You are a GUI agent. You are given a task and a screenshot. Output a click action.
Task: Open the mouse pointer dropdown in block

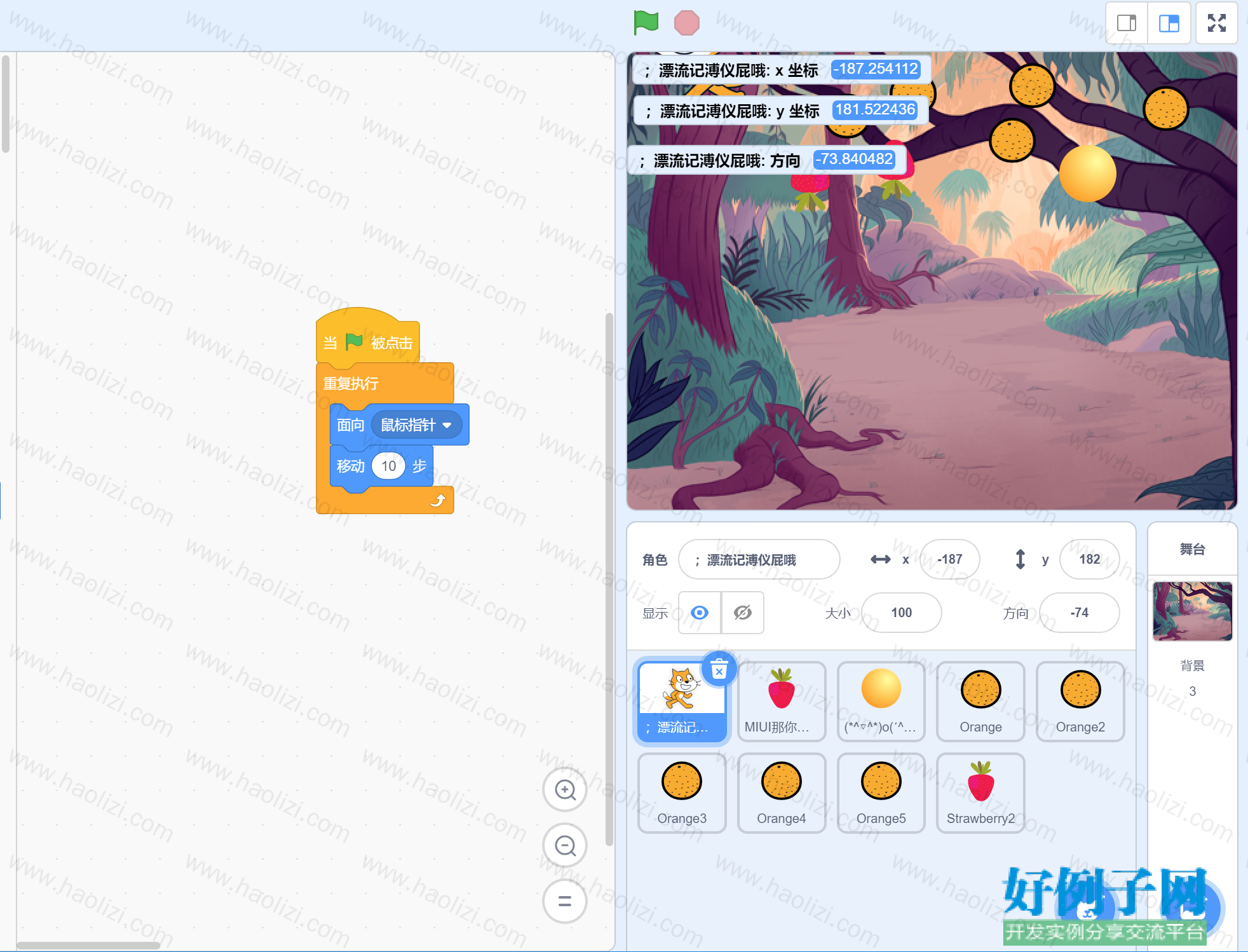[x=416, y=425]
